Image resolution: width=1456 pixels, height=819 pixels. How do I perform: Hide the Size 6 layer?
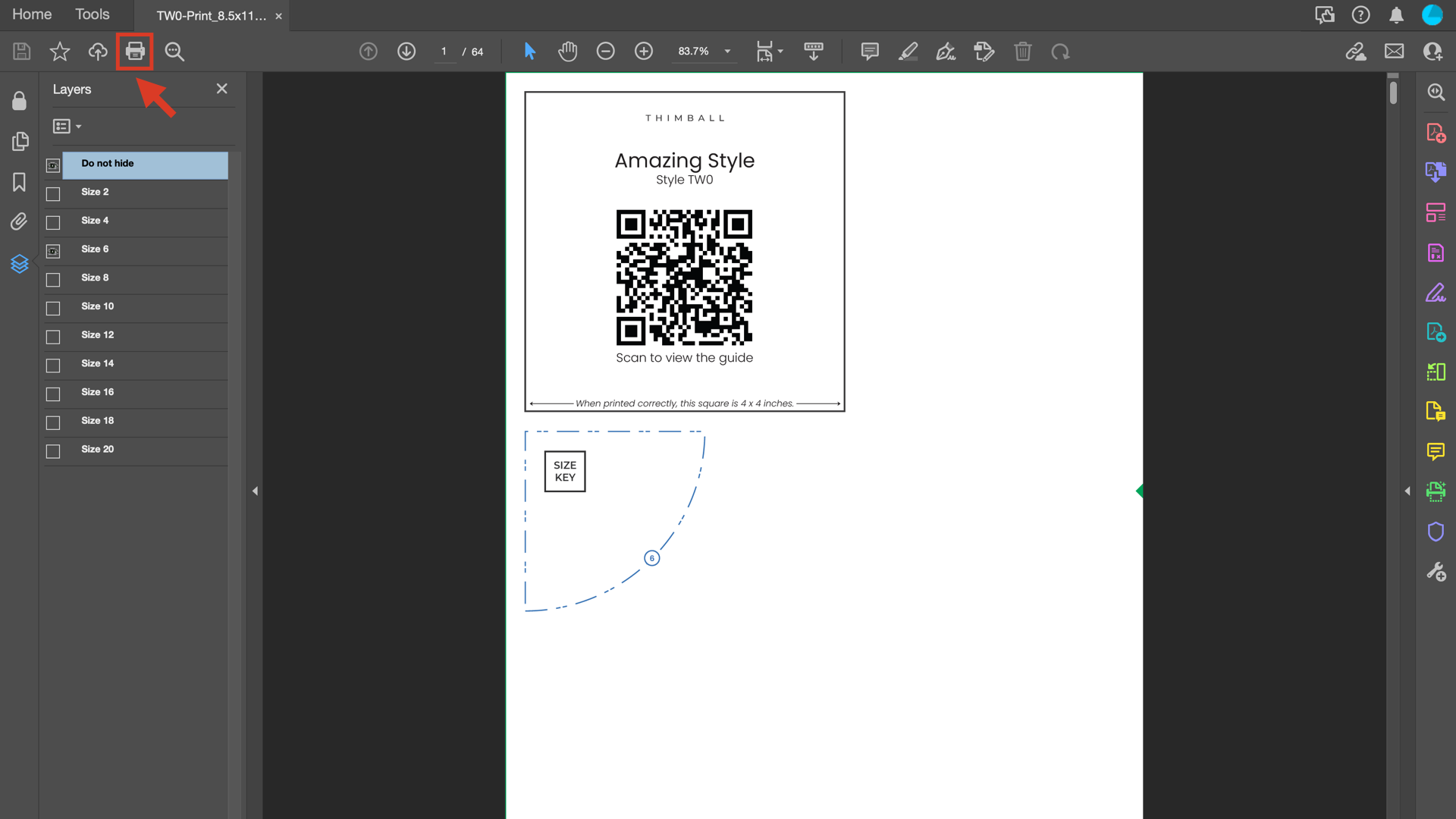click(53, 251)
